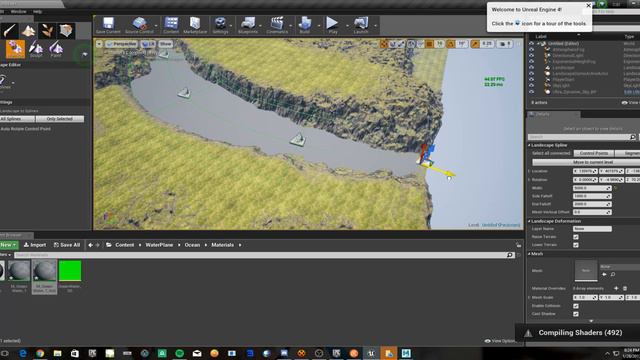
Task: Toggle the Raise Terrain checkbox
Action: click(x=576, y=237)
